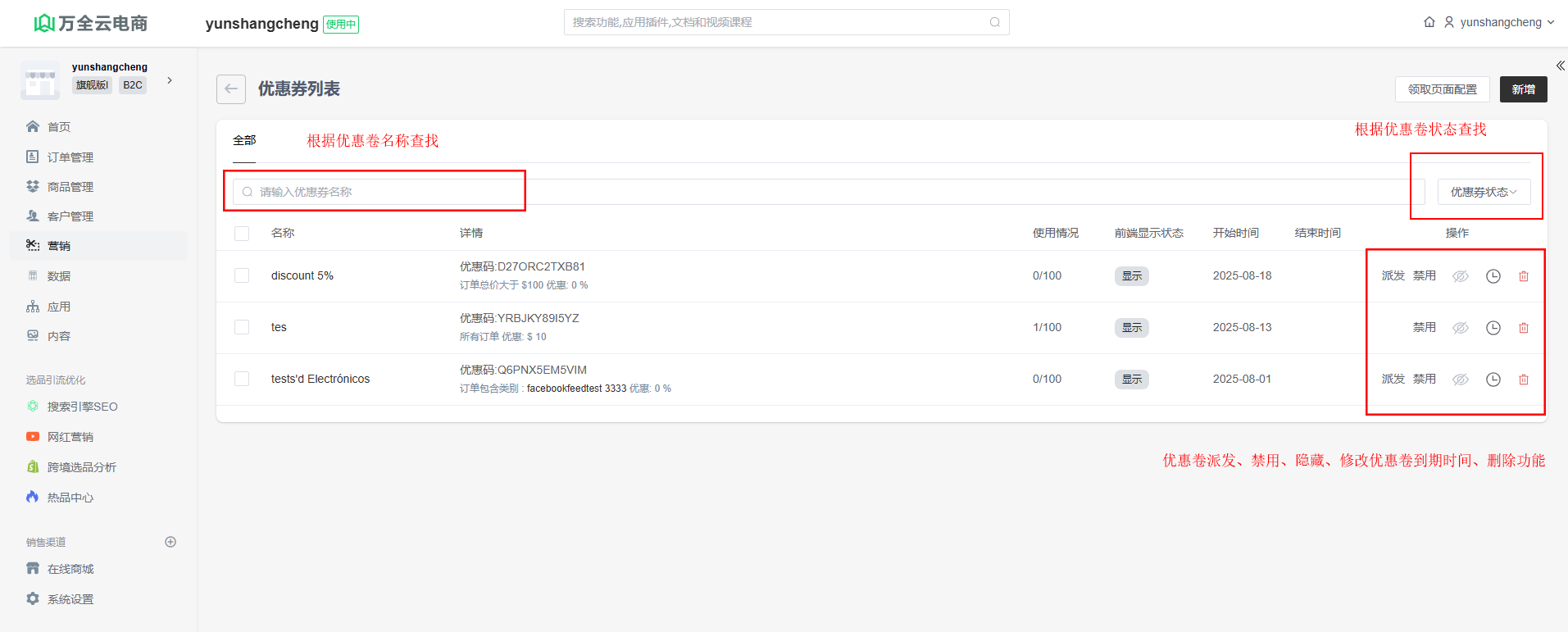Open 订单管理 in the sidebar

click(x=70, y=157)
